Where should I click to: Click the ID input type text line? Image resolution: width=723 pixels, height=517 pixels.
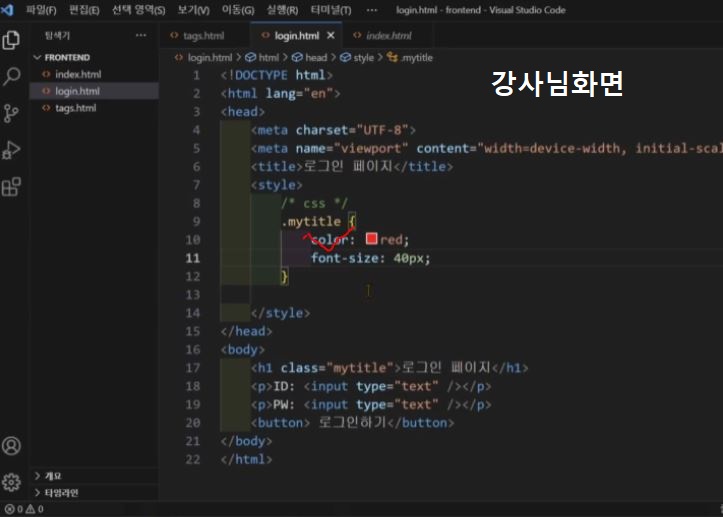pos(371,386)
